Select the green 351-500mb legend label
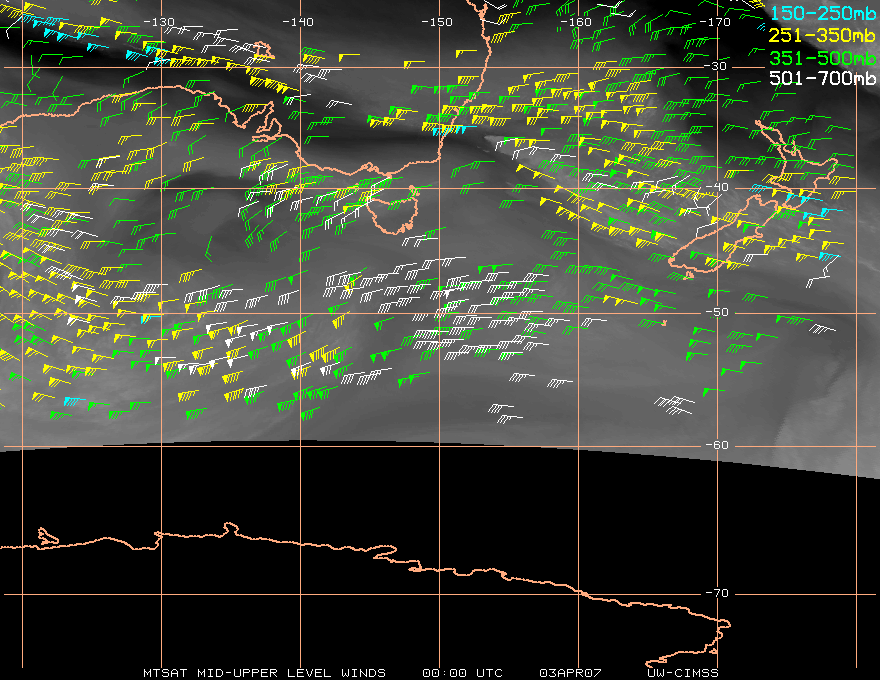Image resolution: width=880 pixels, height=680 pixels. 822,57
